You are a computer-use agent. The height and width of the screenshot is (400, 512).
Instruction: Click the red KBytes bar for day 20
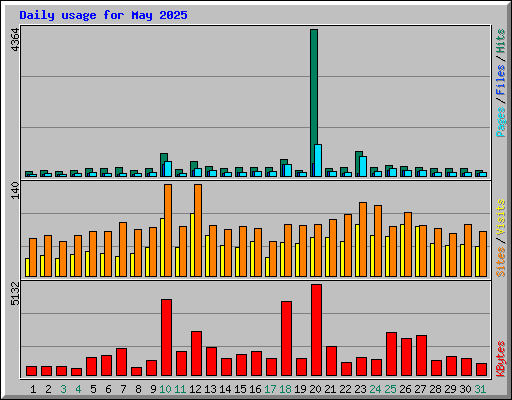[316, 330]
